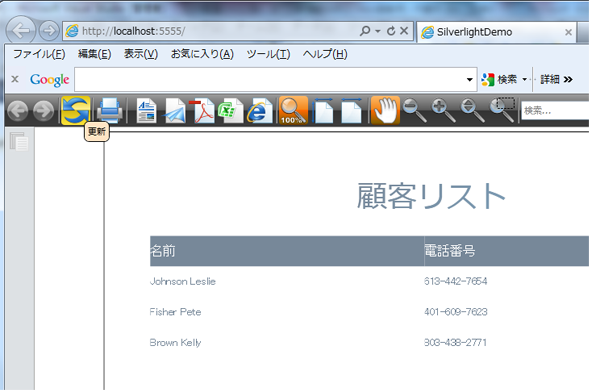
Task: Select the hand pan tool
Action: point(385,110)
